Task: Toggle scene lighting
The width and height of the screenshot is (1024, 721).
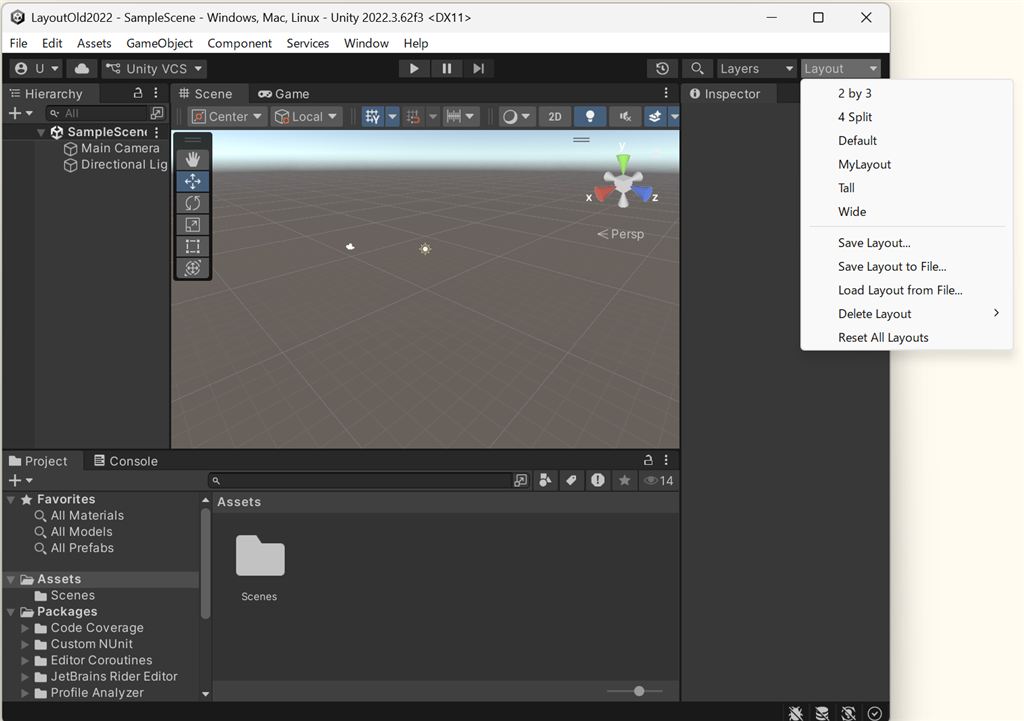Action: pos(590,116)
